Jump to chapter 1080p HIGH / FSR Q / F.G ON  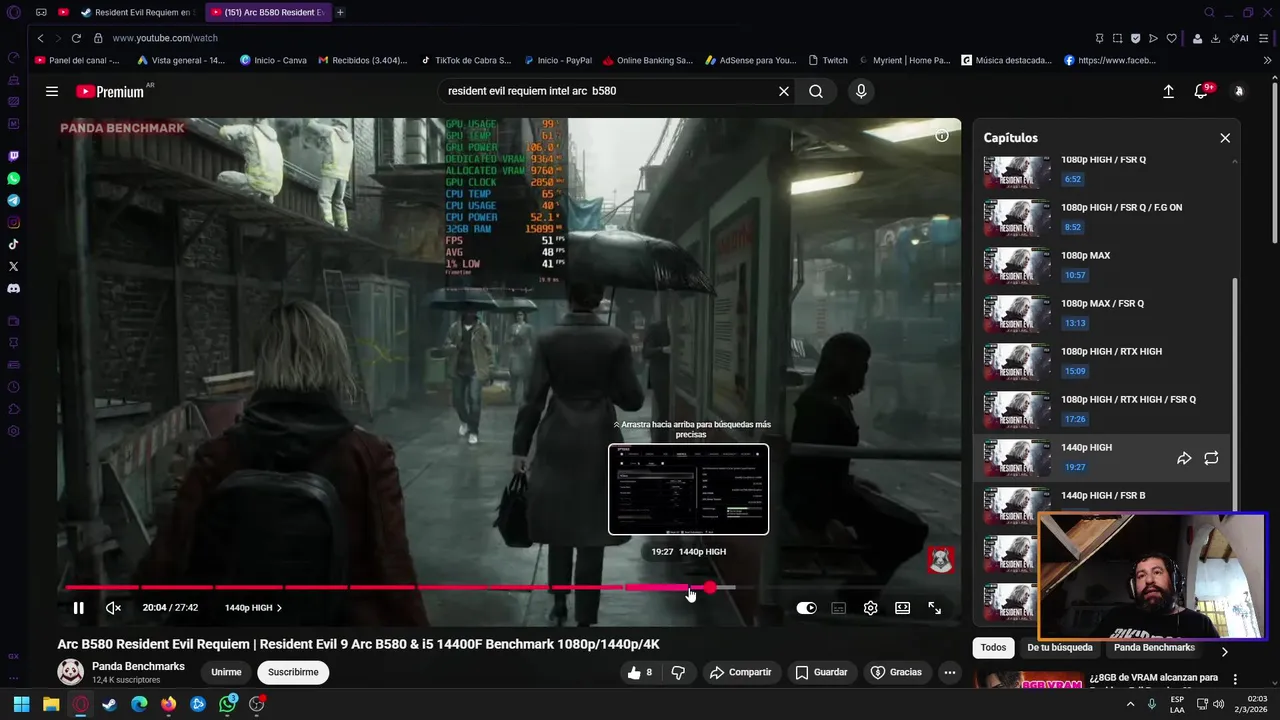(x=1103, y=218)
